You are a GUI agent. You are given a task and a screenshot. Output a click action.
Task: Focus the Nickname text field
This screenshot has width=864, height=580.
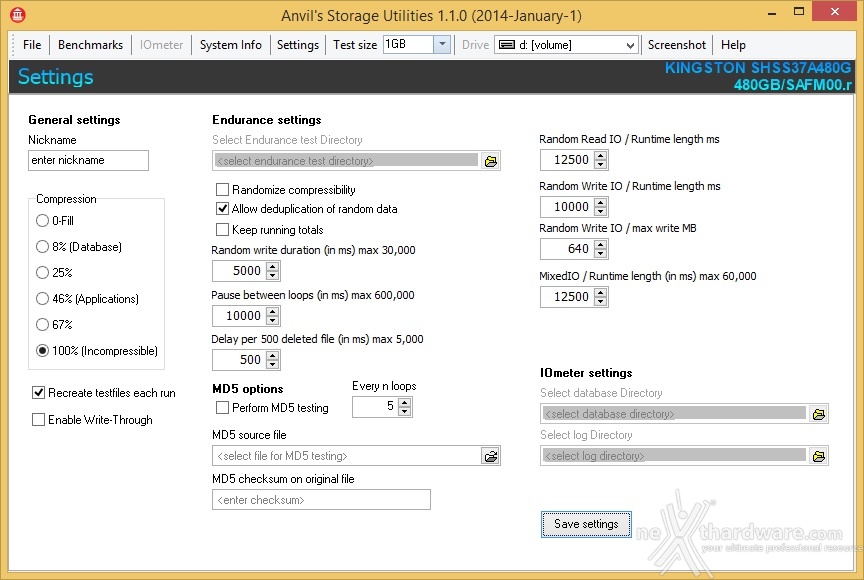click(88, 160)
